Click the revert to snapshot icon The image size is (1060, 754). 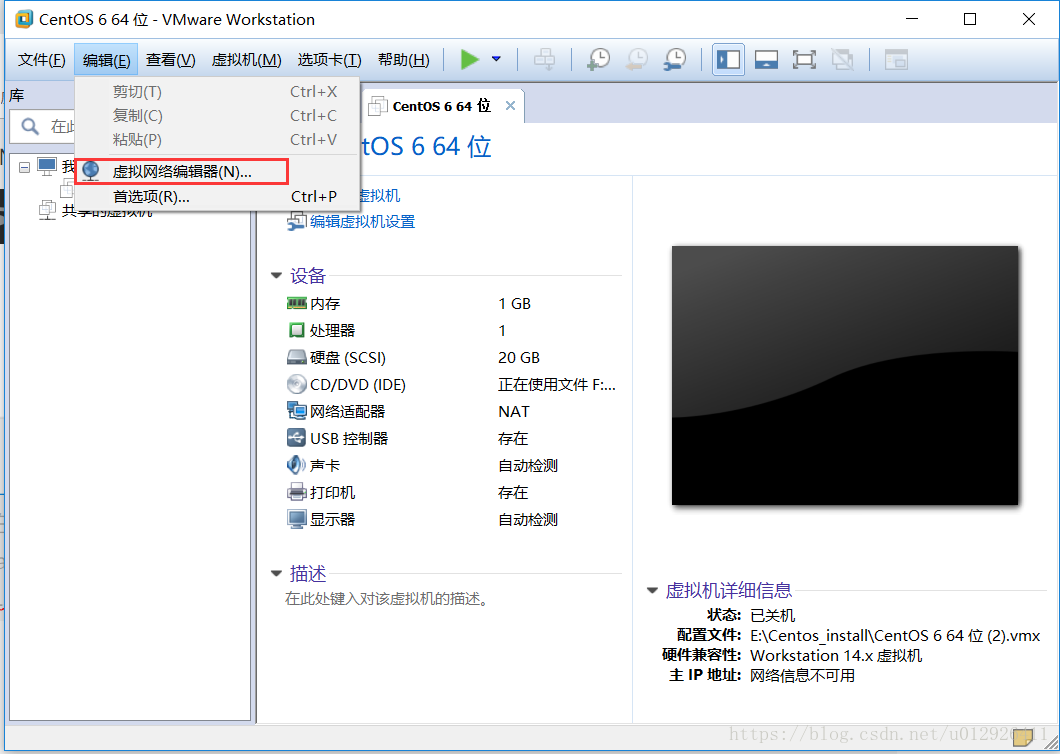(637, 60)
